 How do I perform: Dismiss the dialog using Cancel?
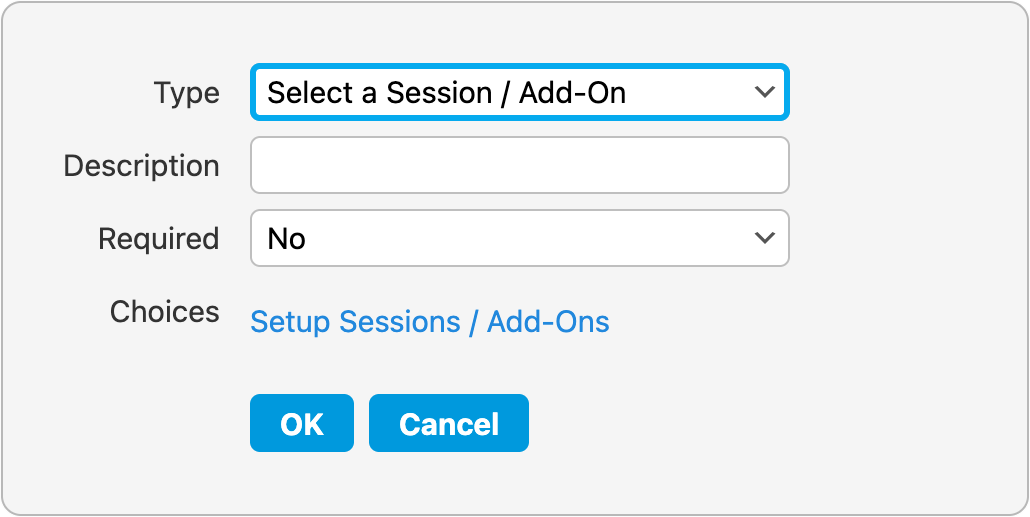point(448,424)
